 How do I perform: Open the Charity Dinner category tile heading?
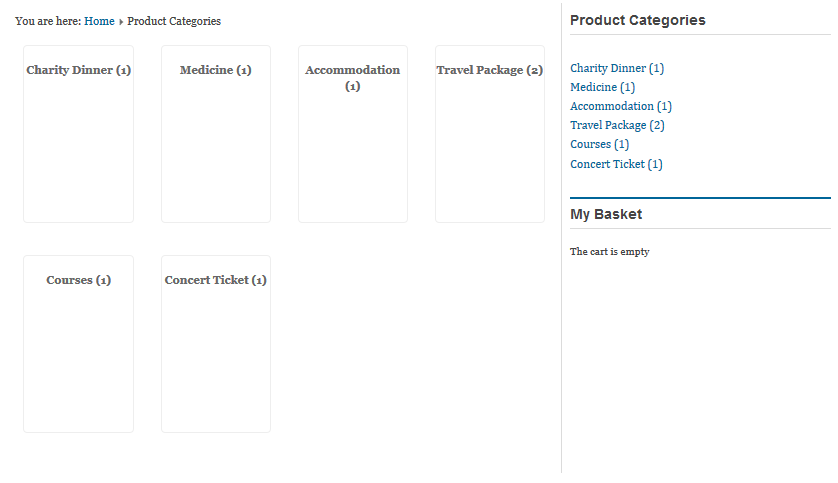pos(78,70)
